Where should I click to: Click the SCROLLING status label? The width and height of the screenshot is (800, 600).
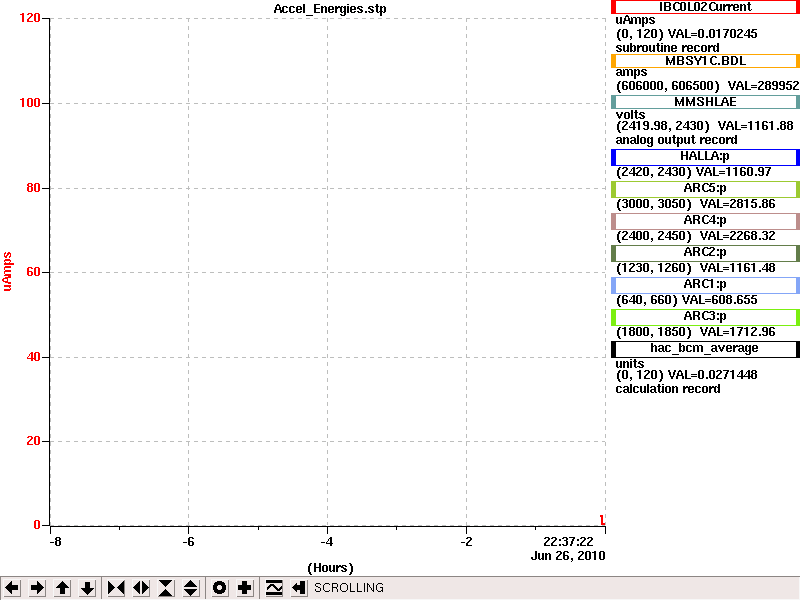tap(348, 588)
